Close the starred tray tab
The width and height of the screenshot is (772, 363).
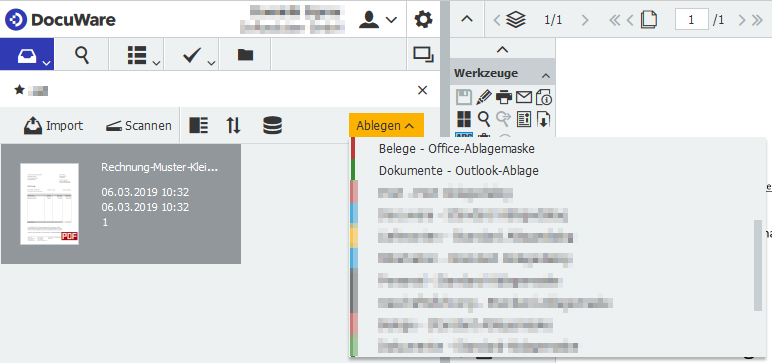pyautogui.click(x=422, y=90)
